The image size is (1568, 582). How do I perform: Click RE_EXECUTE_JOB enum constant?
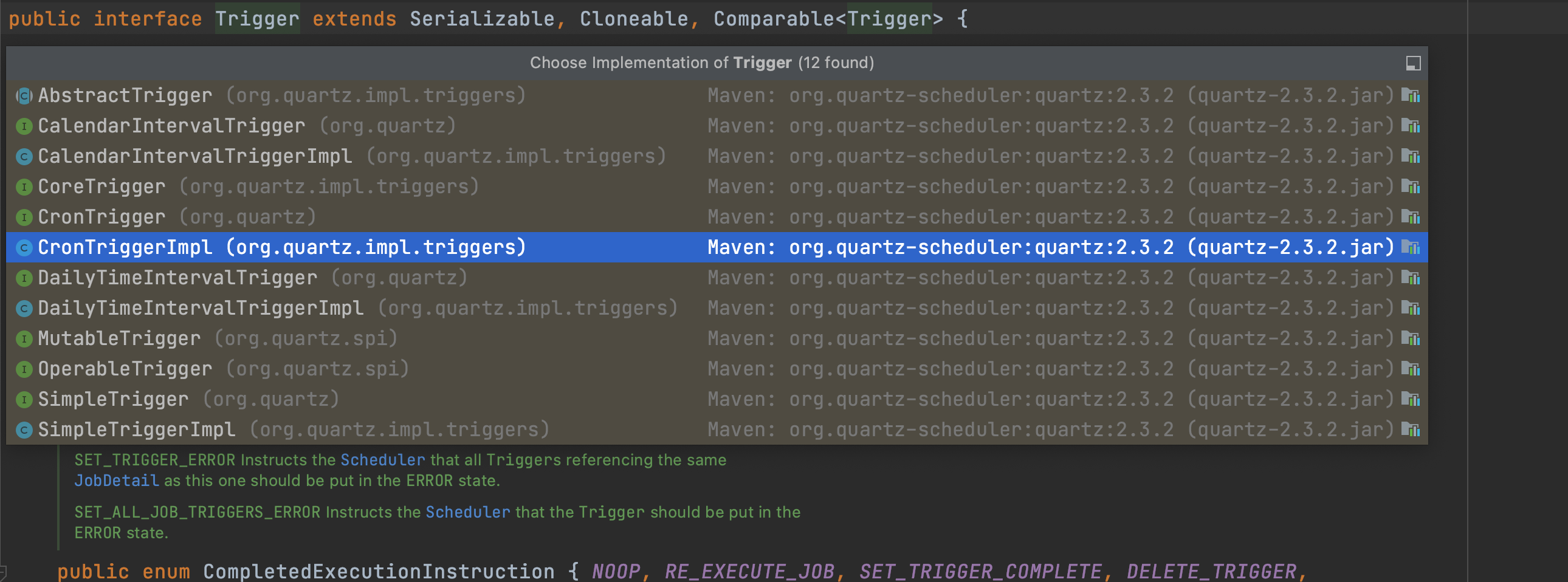pyautogui.click(x=749, y=572)
